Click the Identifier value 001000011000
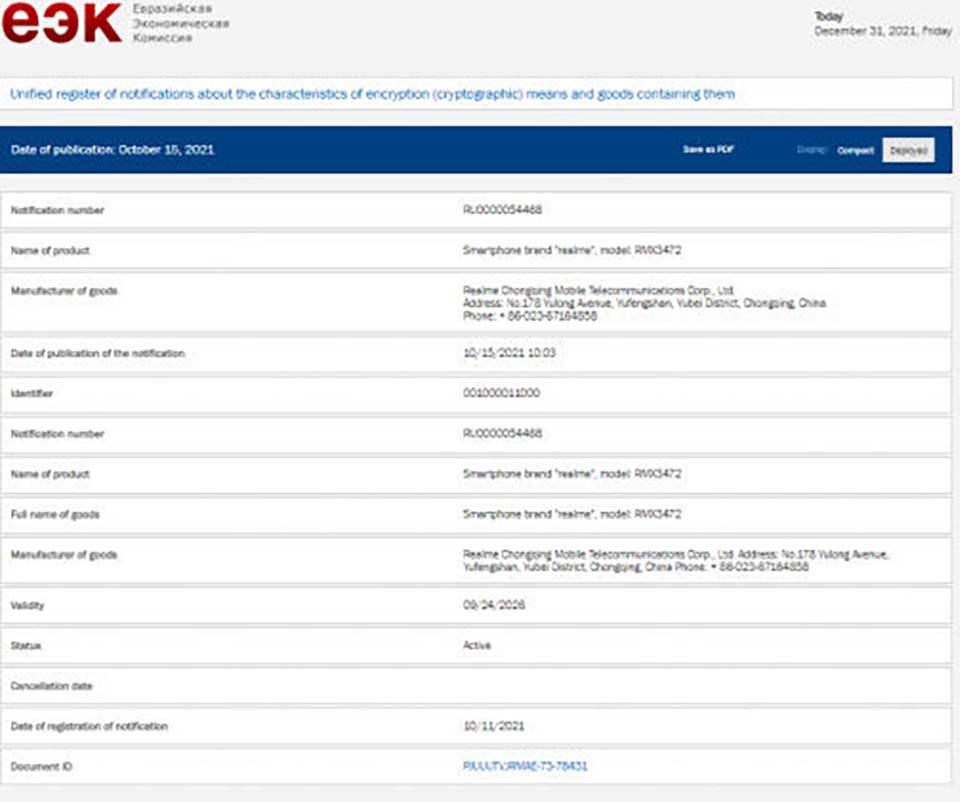Screen dimensions: 960x802 click(501, 393)
